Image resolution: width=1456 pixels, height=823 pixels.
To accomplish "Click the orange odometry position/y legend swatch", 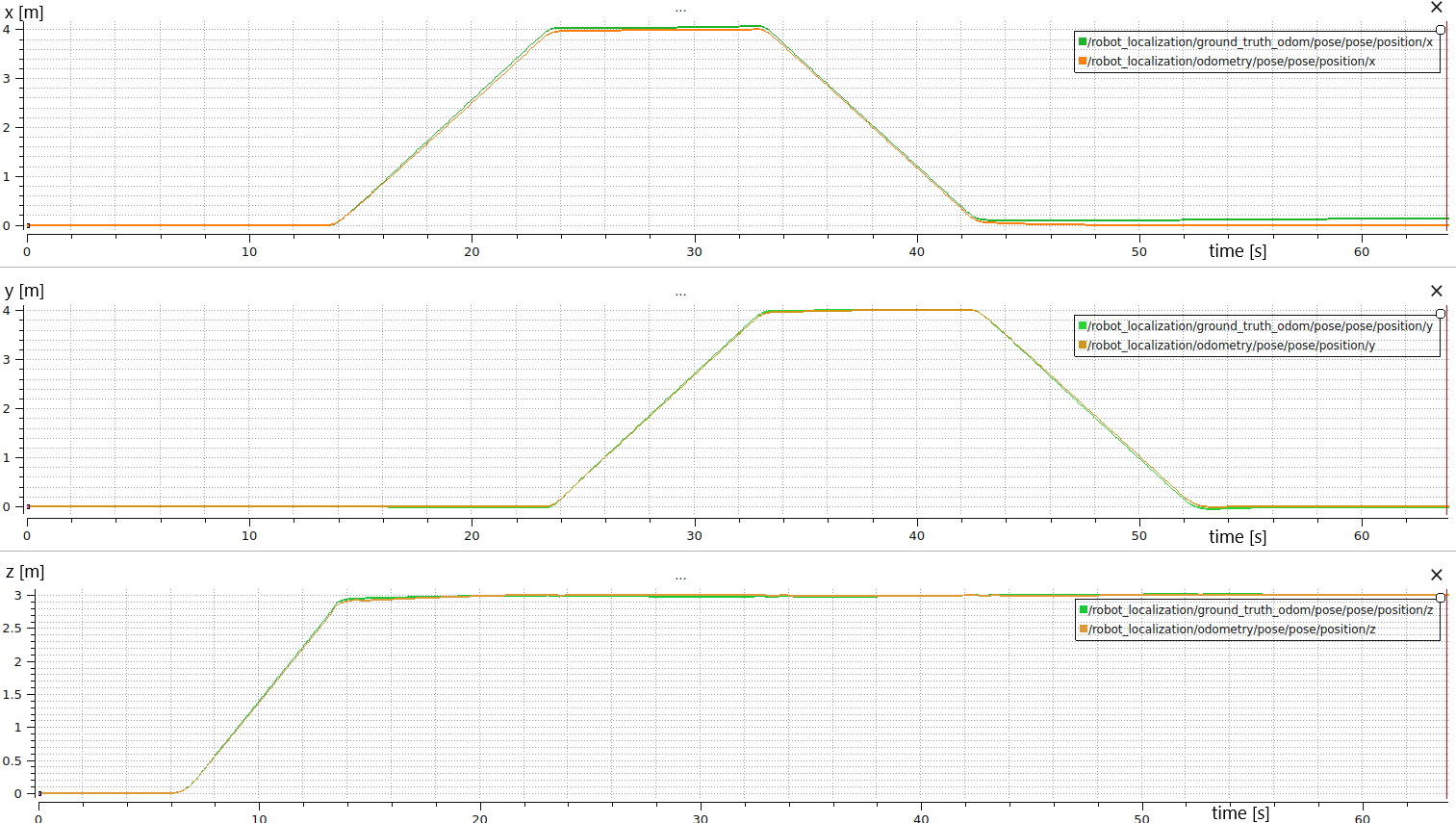I will click(1083, 346).
